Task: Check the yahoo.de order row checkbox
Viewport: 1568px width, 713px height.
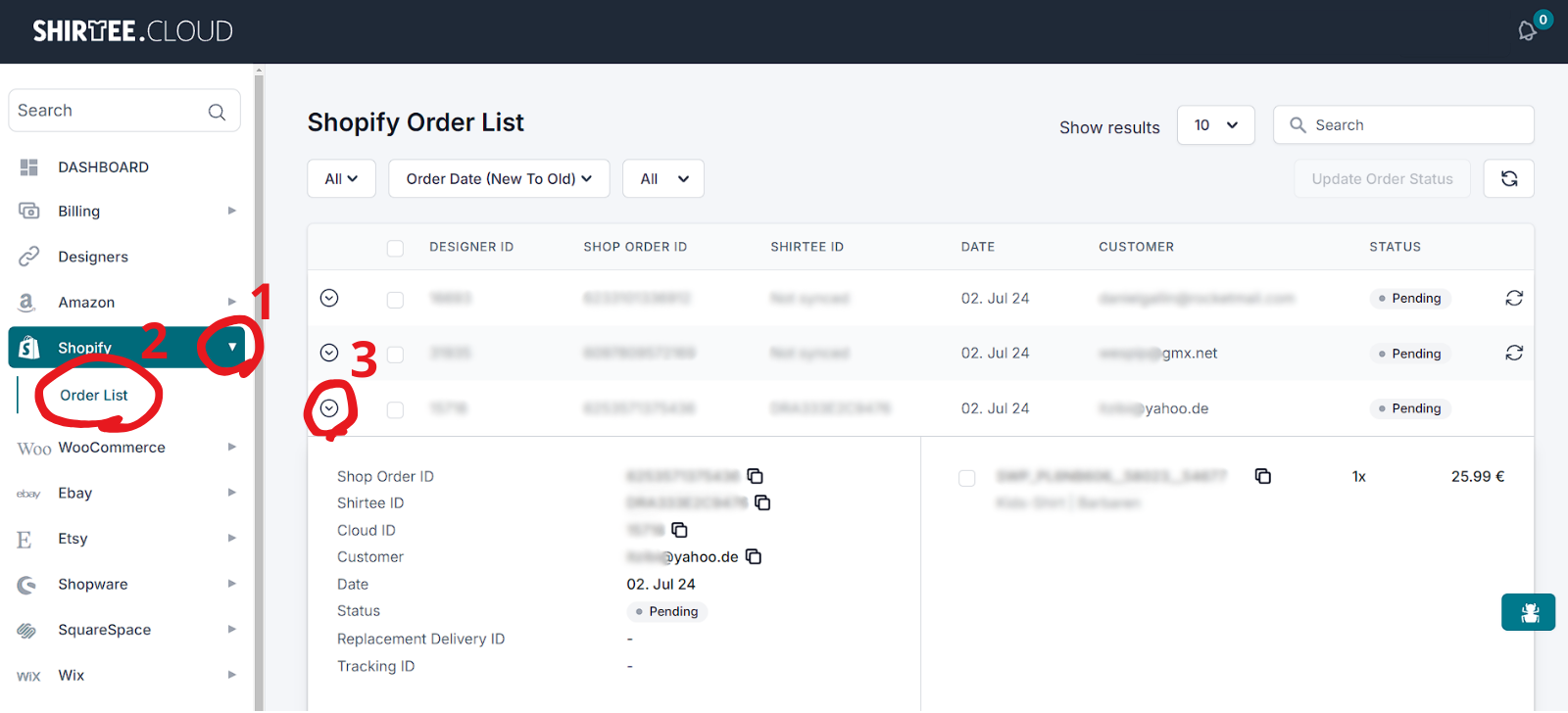Action: click(x=395, y=409)
